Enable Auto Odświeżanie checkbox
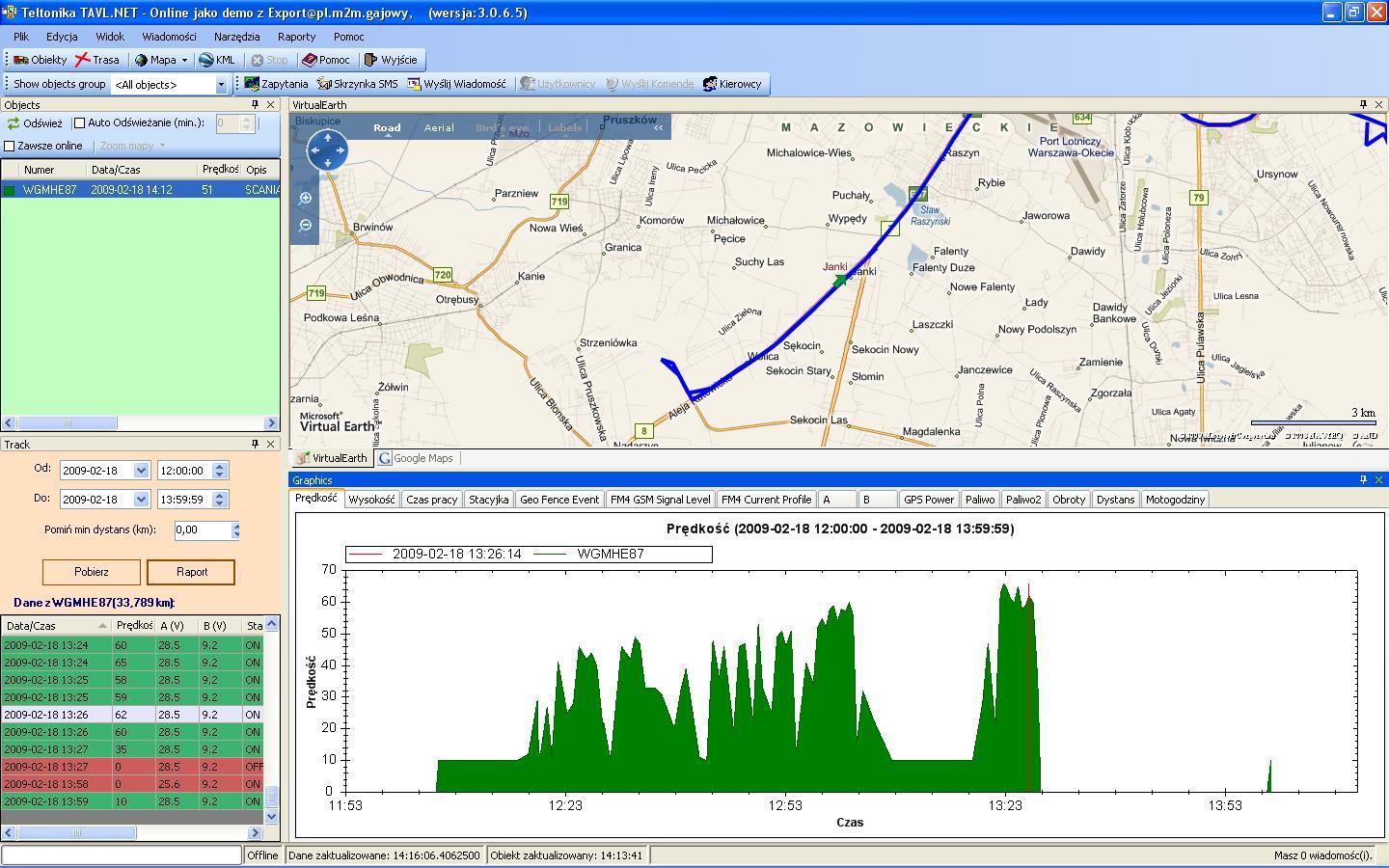 point(80,123)
